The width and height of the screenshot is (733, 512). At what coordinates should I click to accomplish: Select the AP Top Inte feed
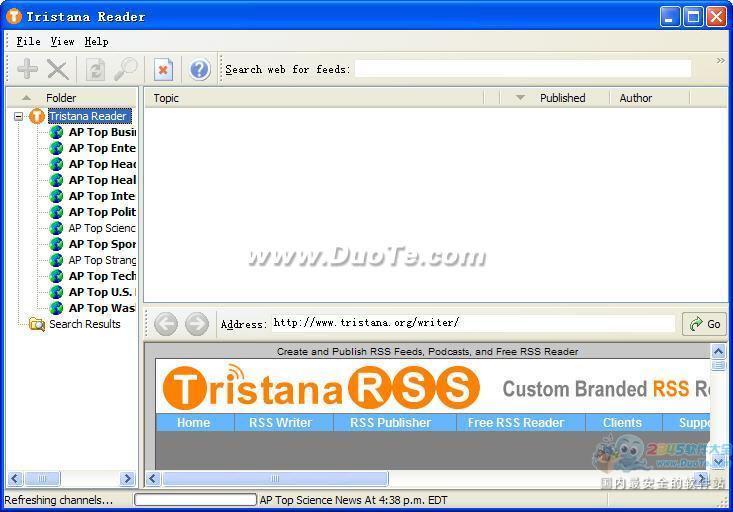click(x=102, y=196)
